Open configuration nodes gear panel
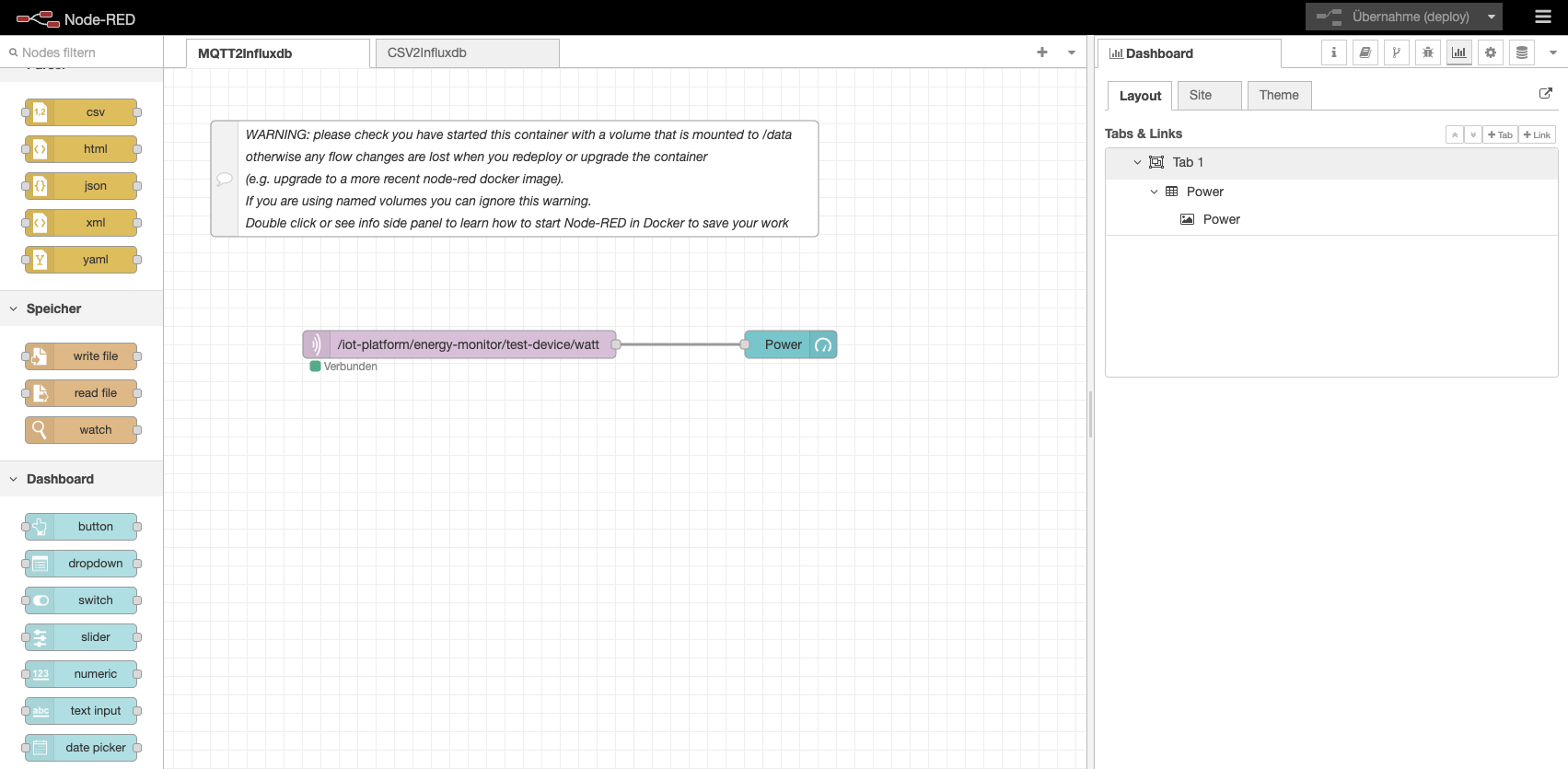Image resolution: width=1568 pixels, height=769 pixels. click(x=1490, y=52)
